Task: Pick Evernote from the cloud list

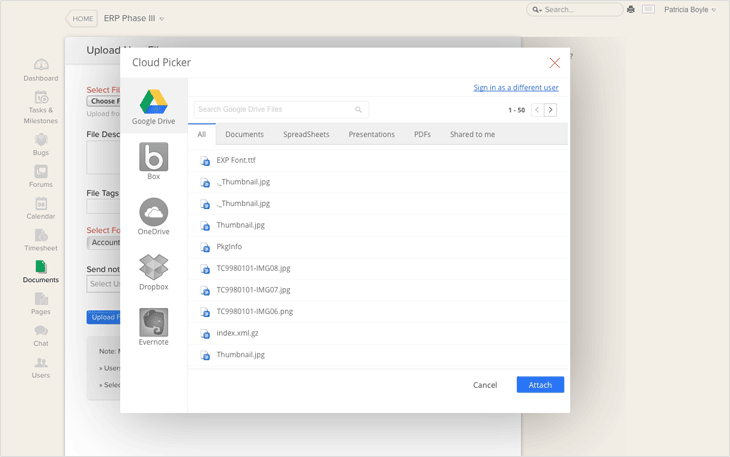Action: [153, 326]
